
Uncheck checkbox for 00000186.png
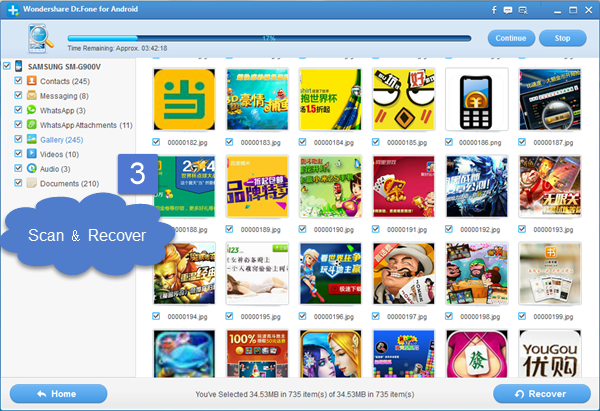(449, 142)
